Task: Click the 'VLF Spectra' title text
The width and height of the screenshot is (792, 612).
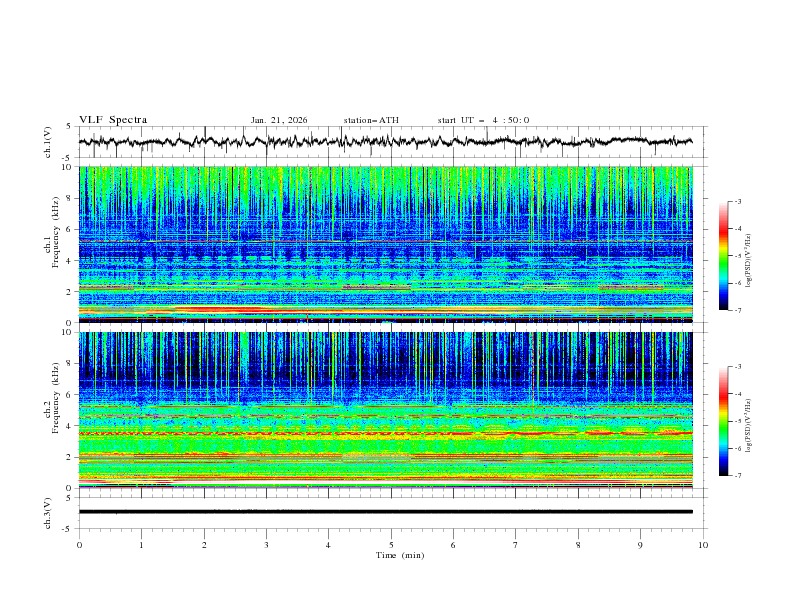Action: coord(113,120)
